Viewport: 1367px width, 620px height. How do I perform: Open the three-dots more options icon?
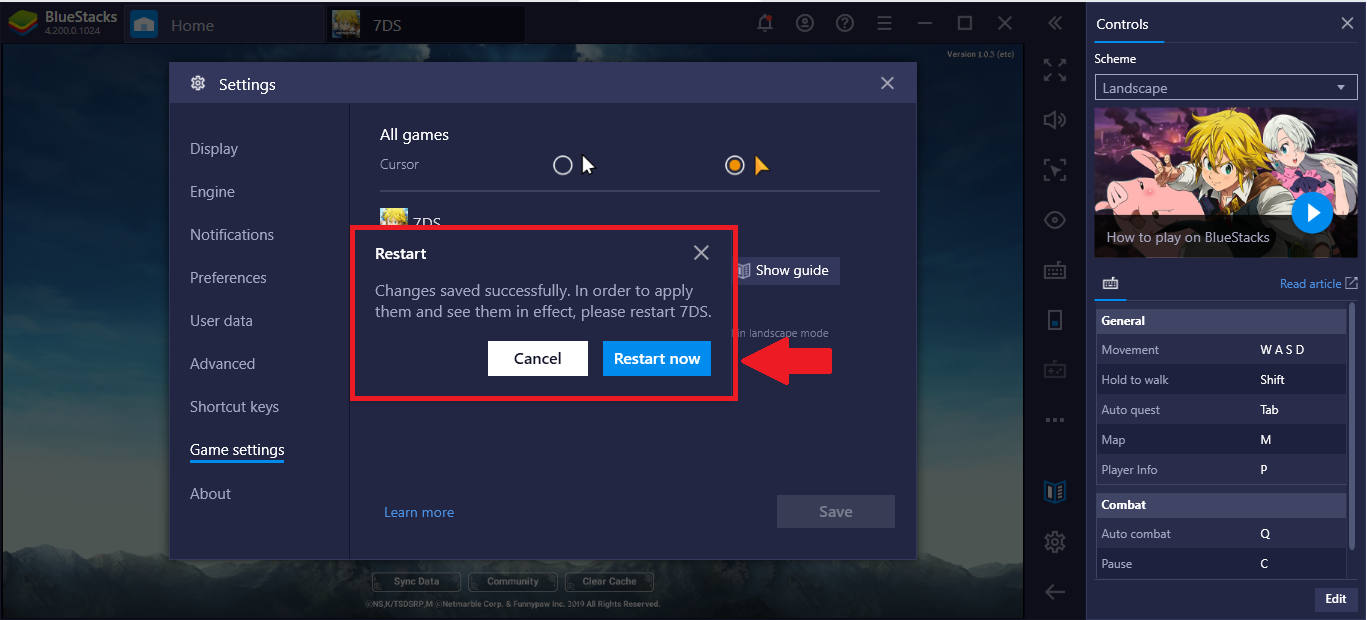(1055, 420)
